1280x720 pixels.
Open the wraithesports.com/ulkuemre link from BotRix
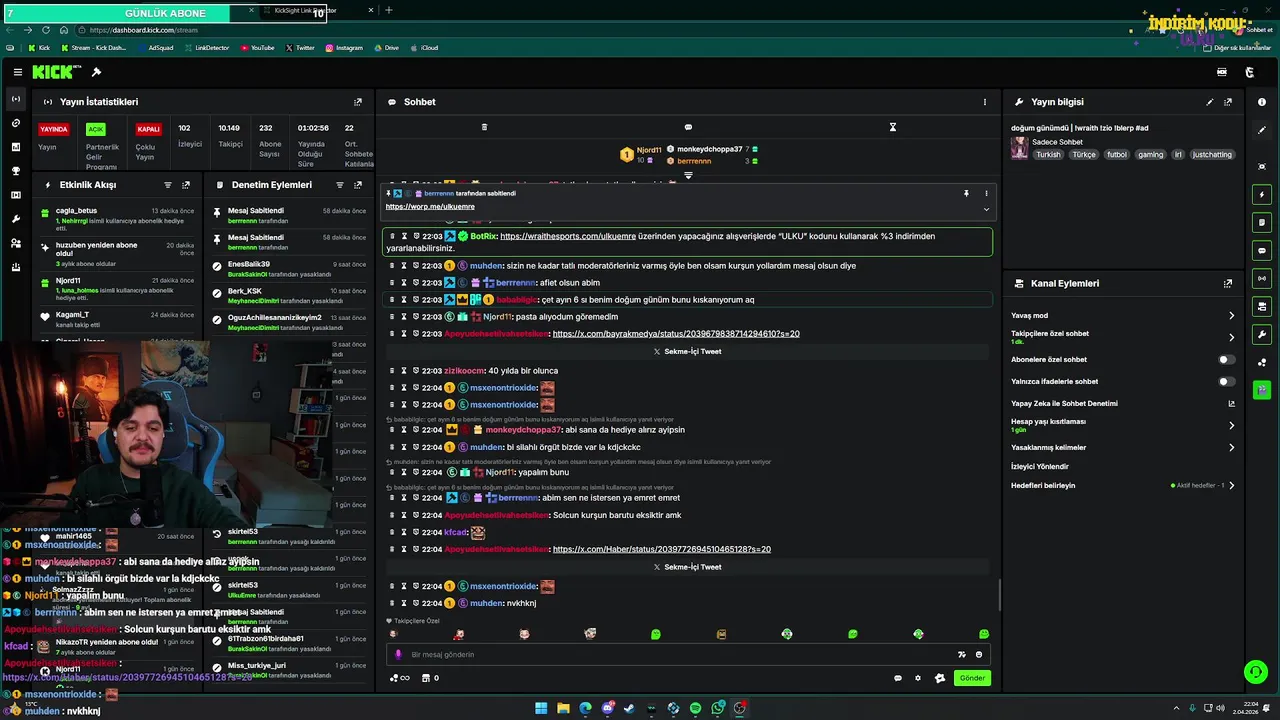[568, 236]
